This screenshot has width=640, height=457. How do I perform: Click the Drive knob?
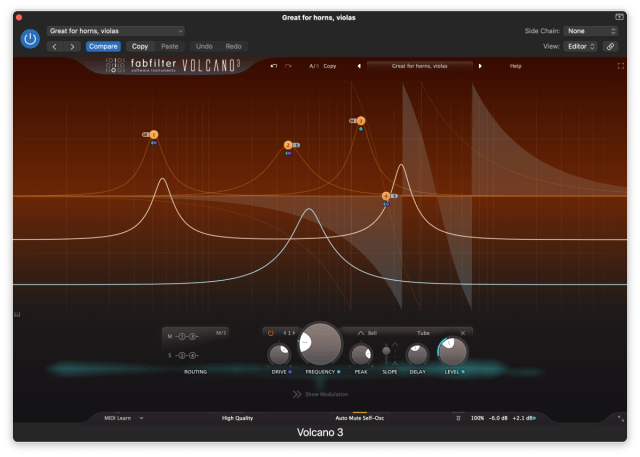279,355
